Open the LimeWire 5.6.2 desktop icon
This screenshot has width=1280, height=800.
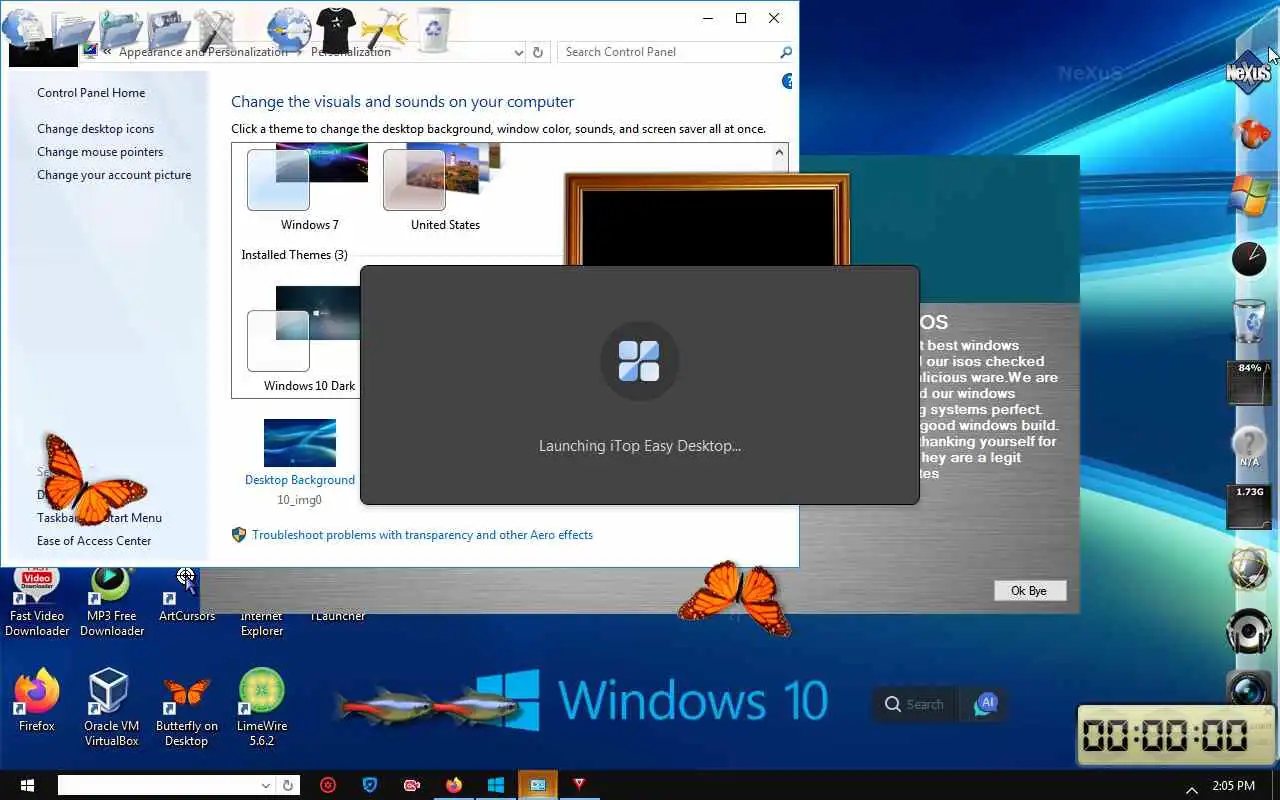[262, 707]
